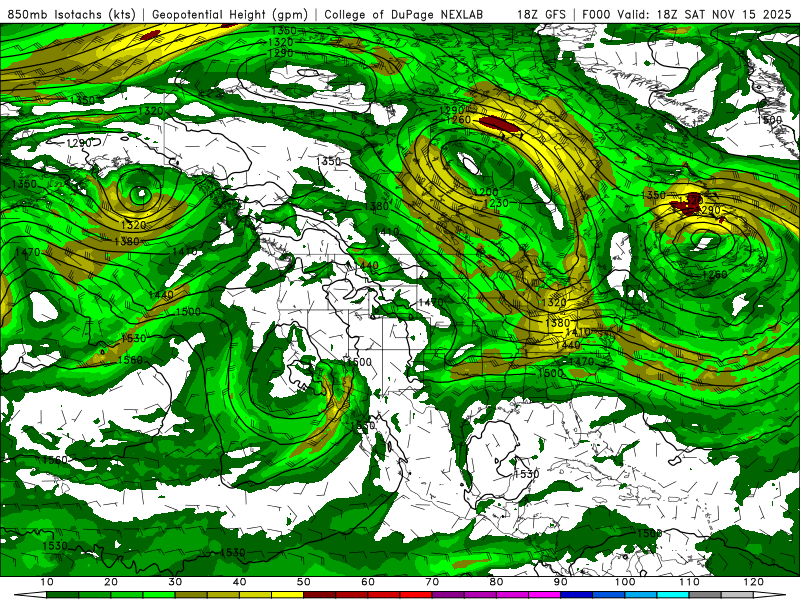Image resolution: width=800 pixels, height=600 pixels.
Task: Click the olive swatch just after 30
Action: [x=191, y=595]
